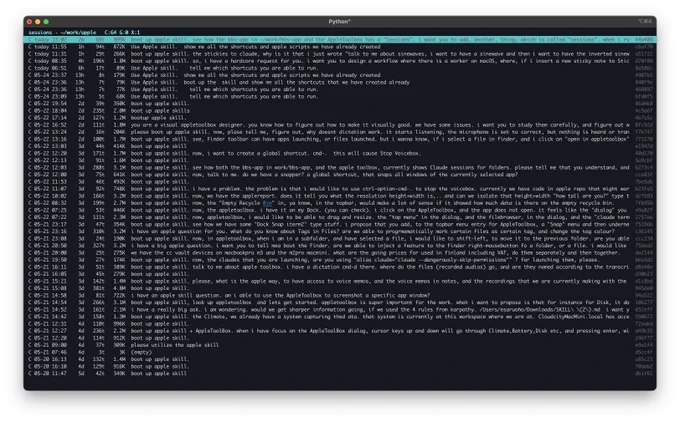The image size is (680, 422).
Task: Open the 05-22 12:00 snapper session
Action: click(340, 175)
